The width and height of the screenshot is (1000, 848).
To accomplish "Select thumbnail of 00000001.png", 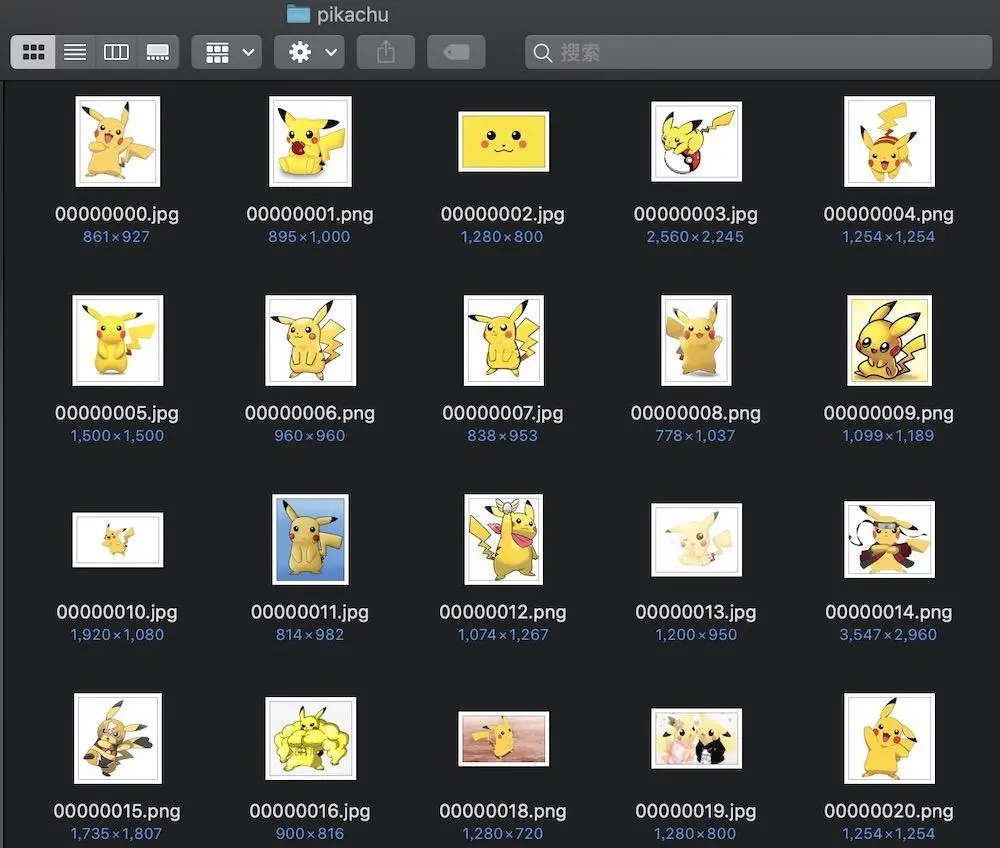I will point(310,142).
